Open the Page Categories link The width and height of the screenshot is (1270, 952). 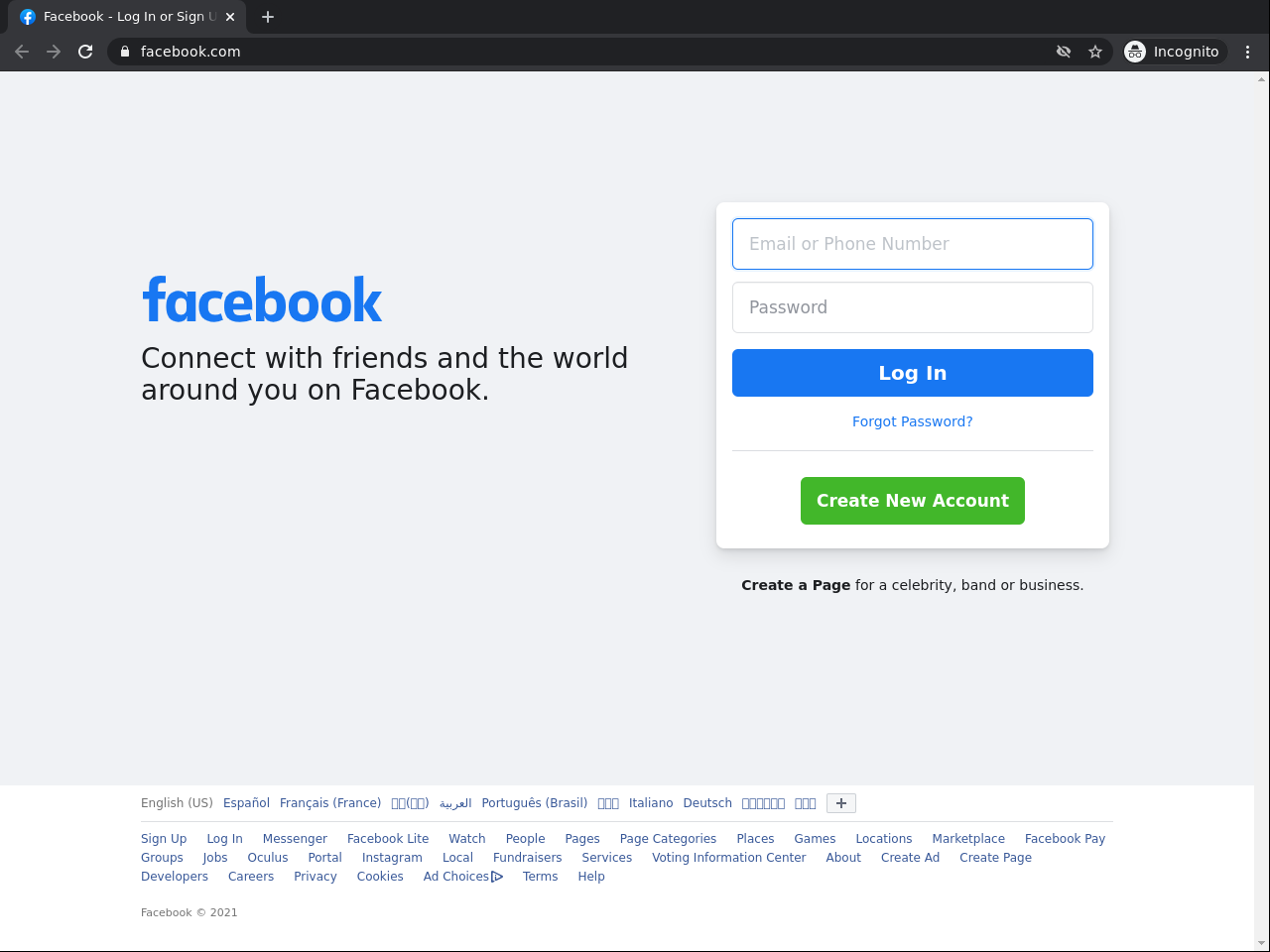(x=668, y=839)
